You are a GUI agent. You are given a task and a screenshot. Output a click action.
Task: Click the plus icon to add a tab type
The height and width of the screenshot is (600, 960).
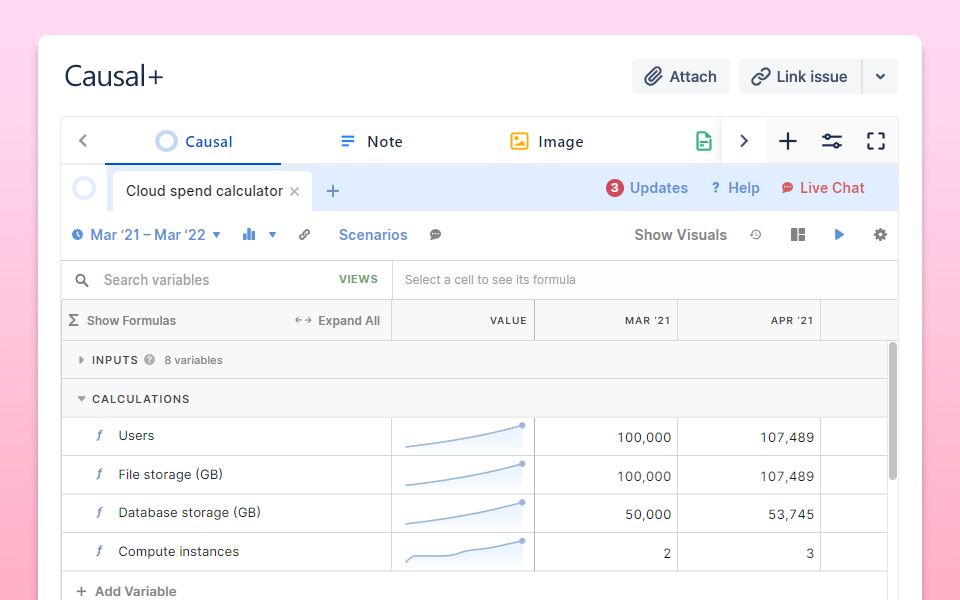[x=788, y=141]
